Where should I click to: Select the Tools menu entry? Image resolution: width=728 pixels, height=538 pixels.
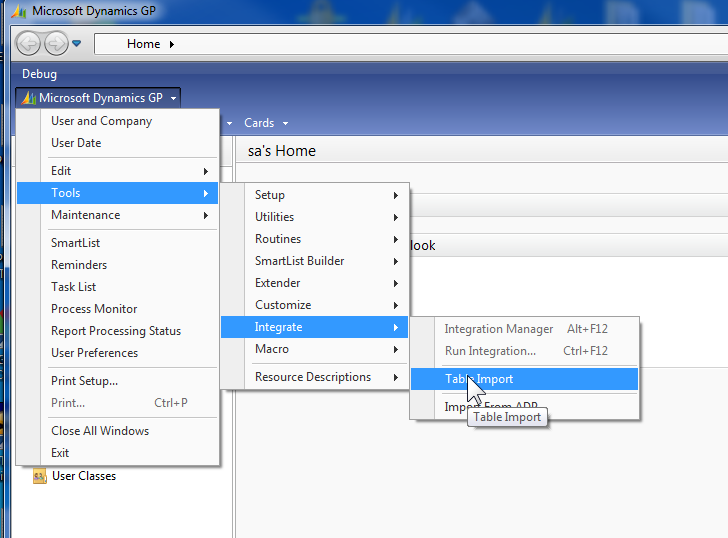[117, 193]
